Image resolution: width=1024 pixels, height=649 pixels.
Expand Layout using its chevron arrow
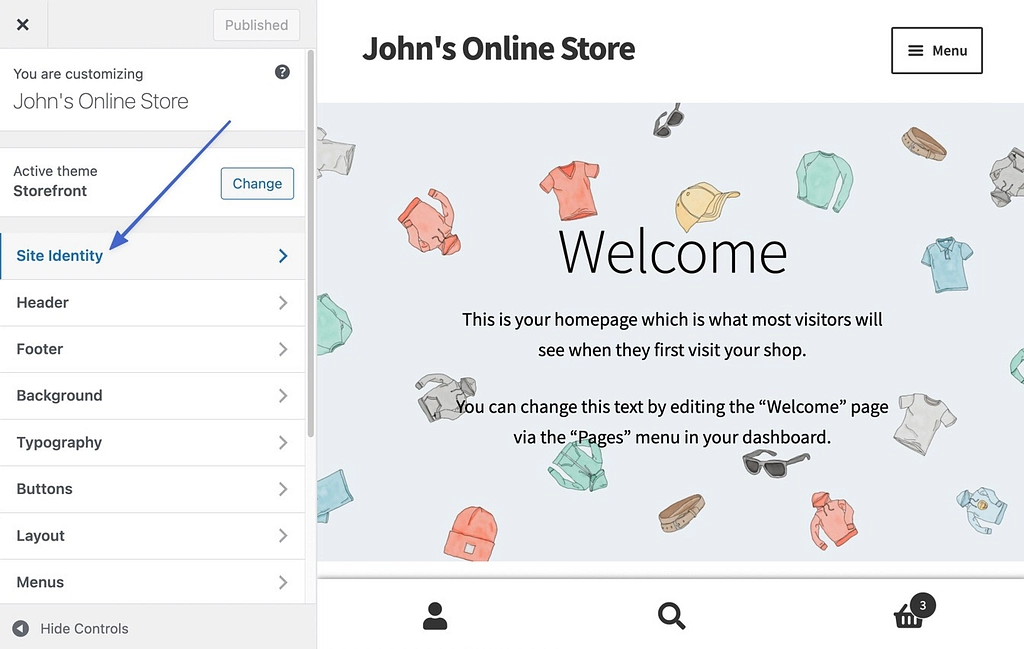pos(283,536)
